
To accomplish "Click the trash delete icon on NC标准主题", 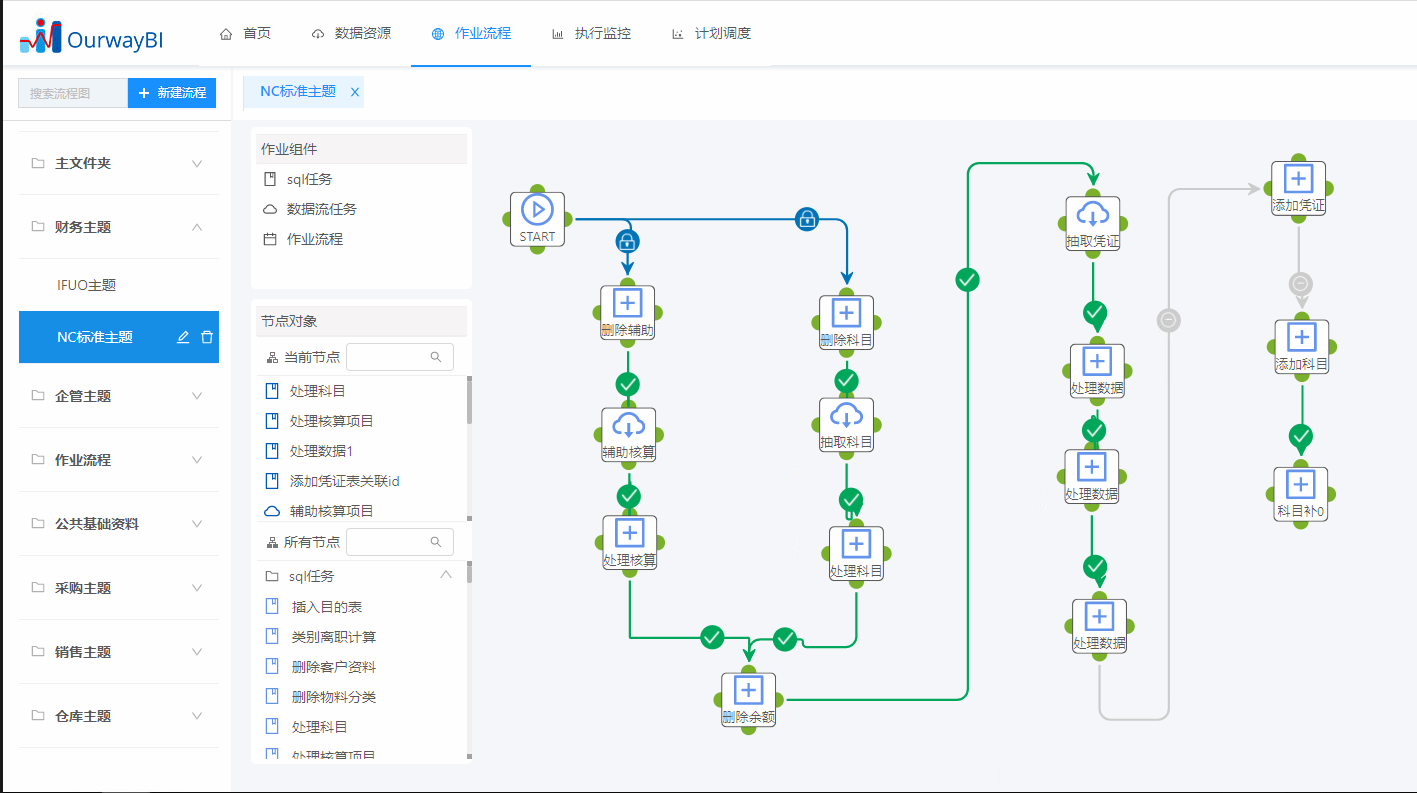I will [207, 337].
